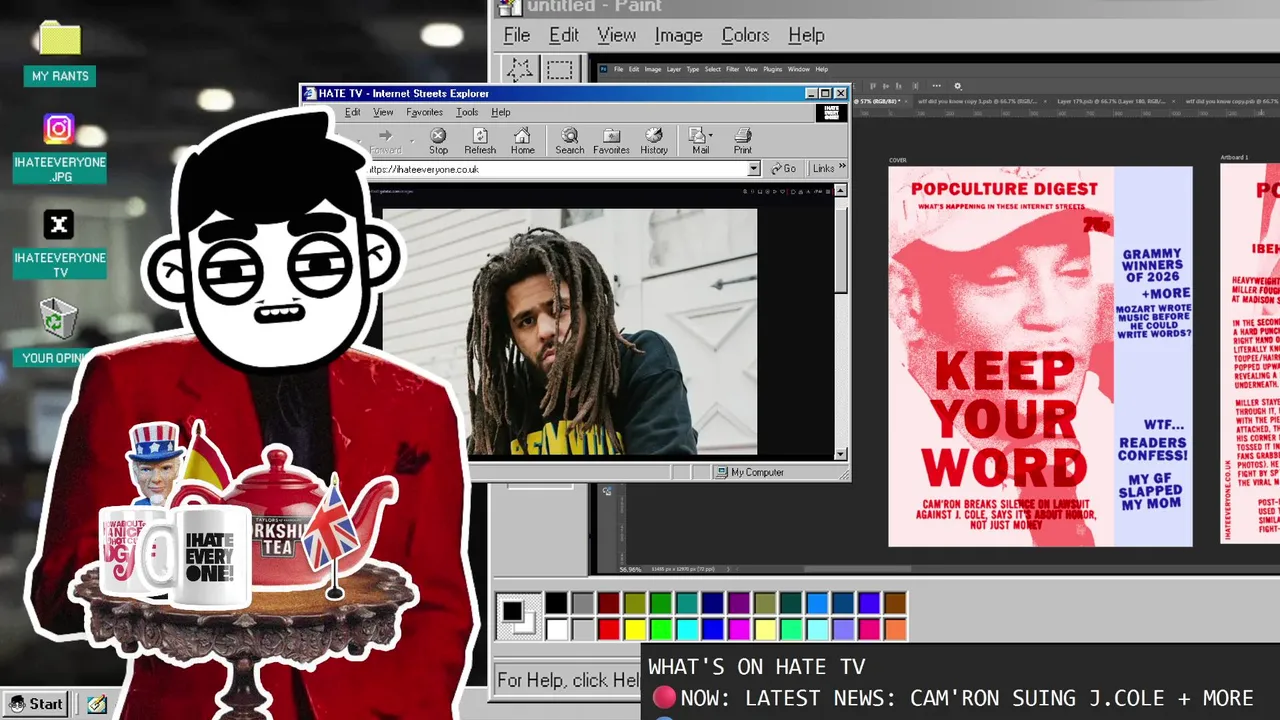Screen dimensions: 1280x720
Task: Open the Plugins menu in Photoshop
Action: click(x=772, y=69)
